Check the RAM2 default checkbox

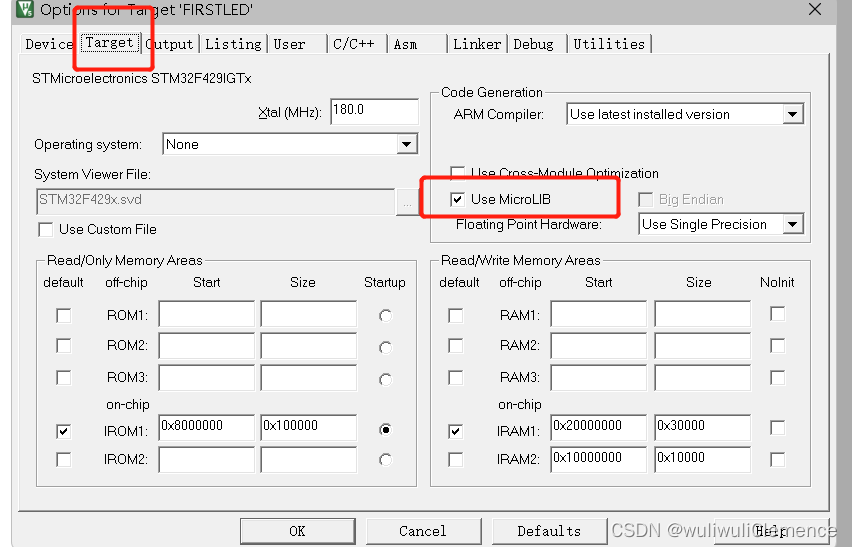pos(455,346)
